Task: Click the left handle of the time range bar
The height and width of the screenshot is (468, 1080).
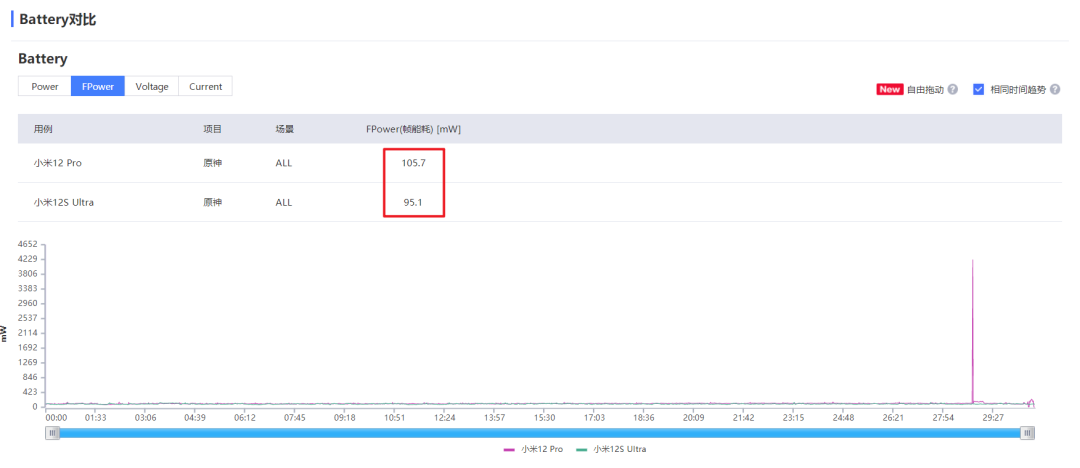Action: [53, 433]
